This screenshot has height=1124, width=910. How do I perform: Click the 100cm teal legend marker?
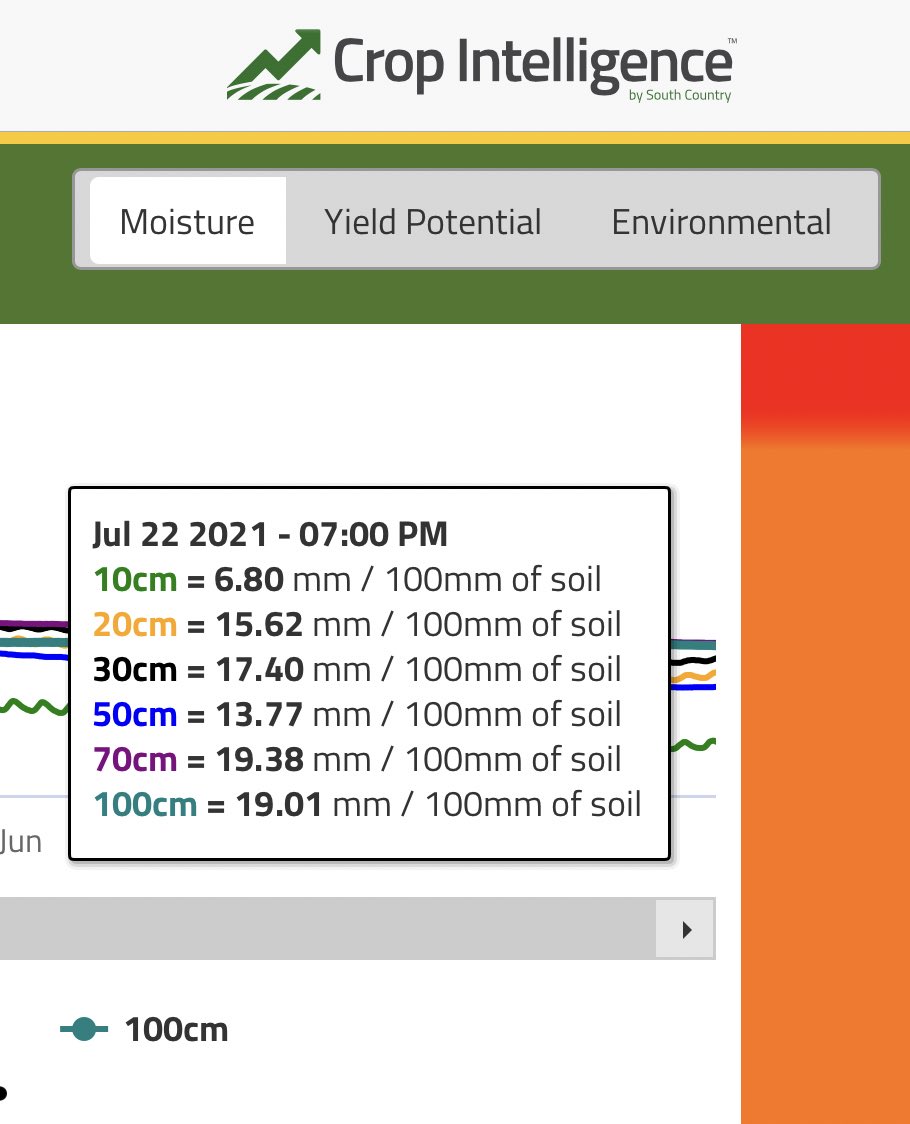84,1029
